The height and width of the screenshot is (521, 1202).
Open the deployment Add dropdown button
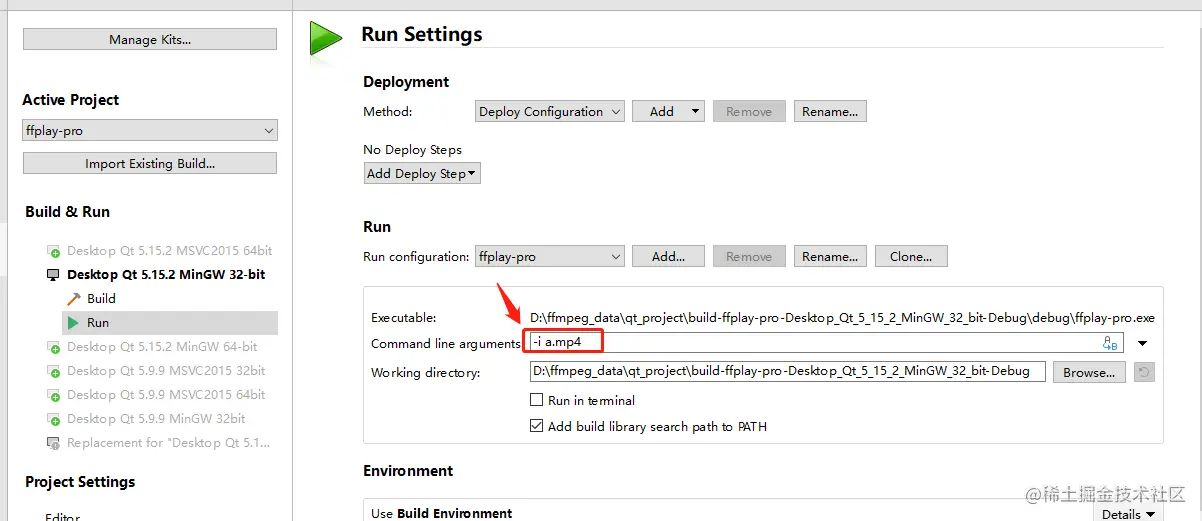(669, 112)
